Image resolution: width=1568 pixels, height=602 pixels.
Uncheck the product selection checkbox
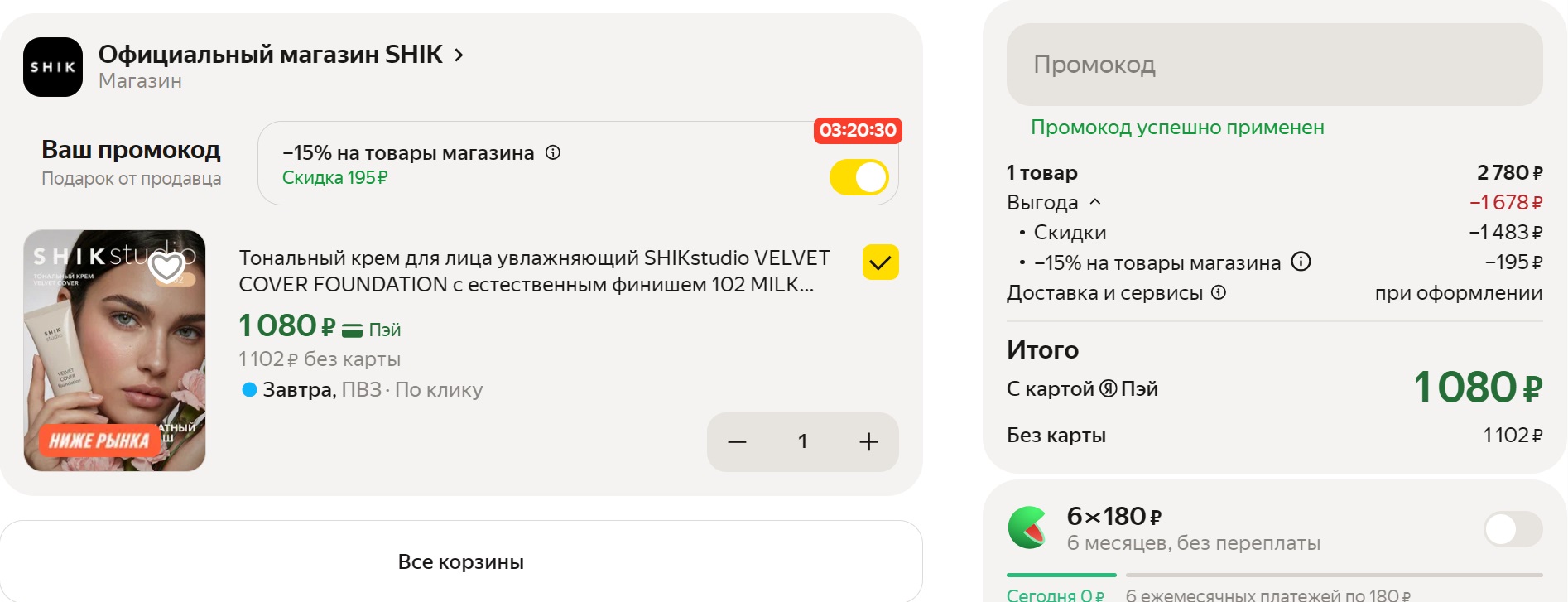pyautogui.click(x=880, y=262)
